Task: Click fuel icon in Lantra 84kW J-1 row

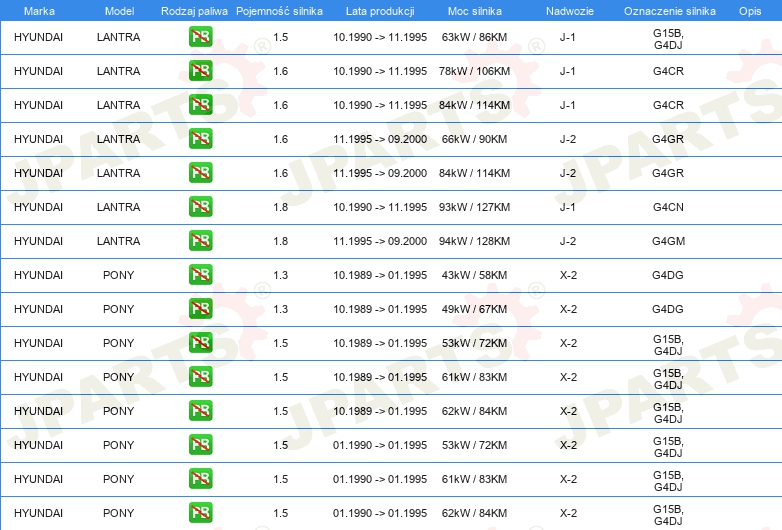Action: coord(200,105)
